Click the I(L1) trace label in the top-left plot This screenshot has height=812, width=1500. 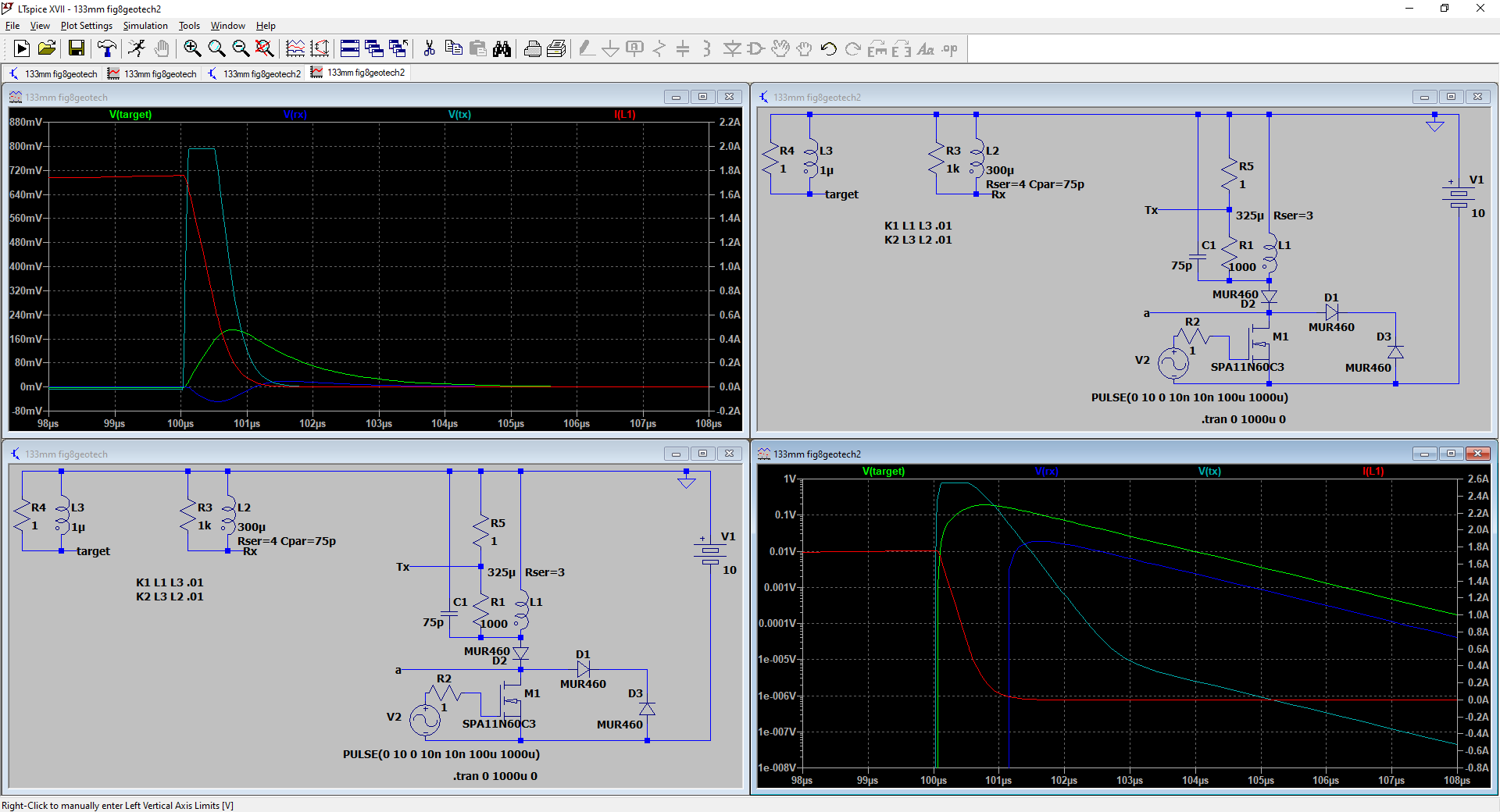(x=625, y=115)
